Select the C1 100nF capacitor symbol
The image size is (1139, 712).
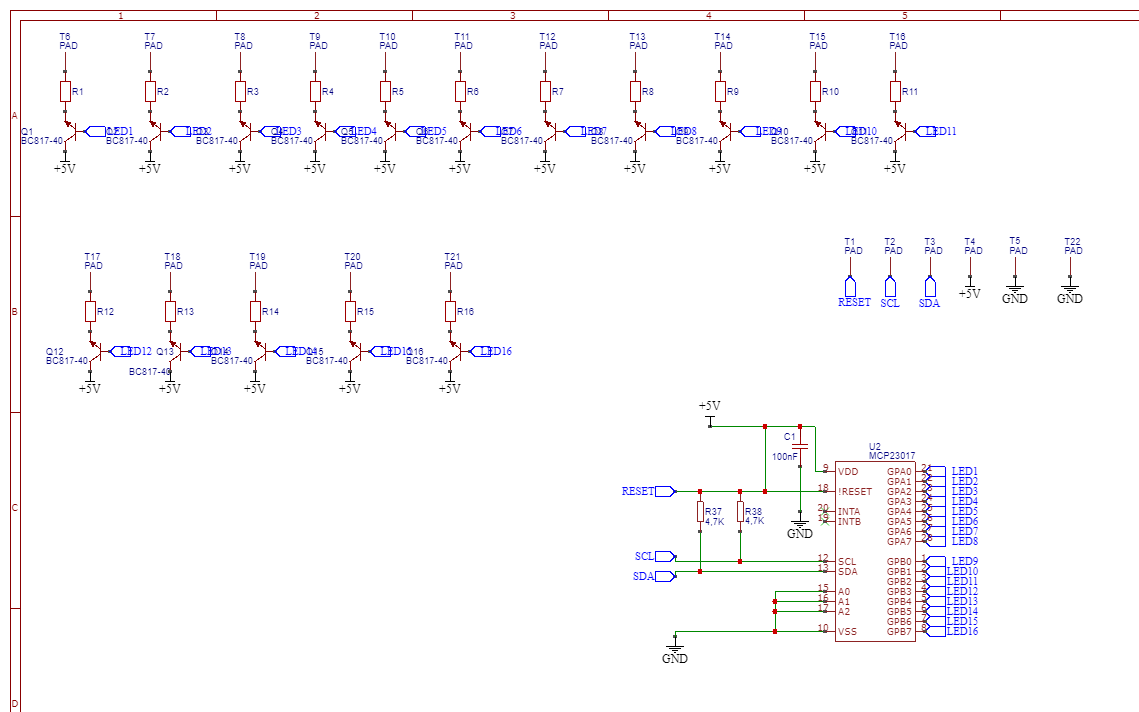point(800,445)
